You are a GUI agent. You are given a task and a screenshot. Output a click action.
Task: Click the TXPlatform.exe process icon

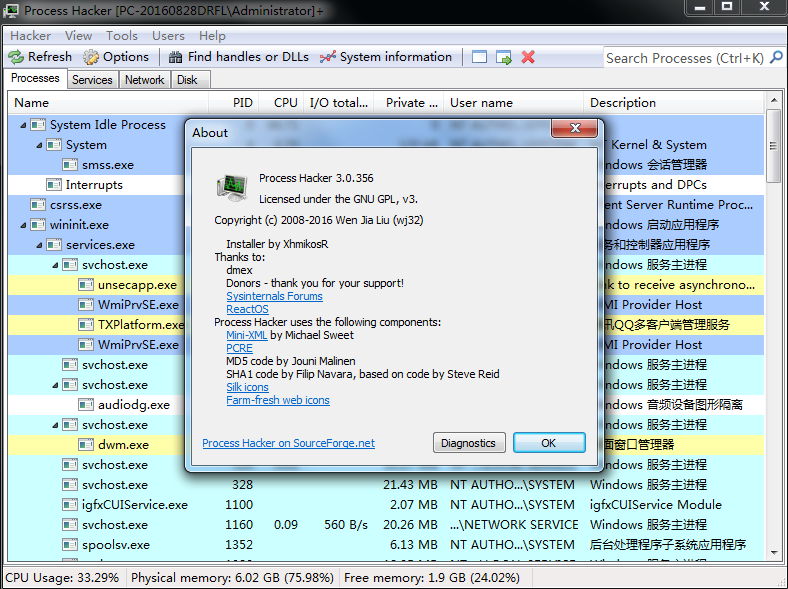click(86, 325)
